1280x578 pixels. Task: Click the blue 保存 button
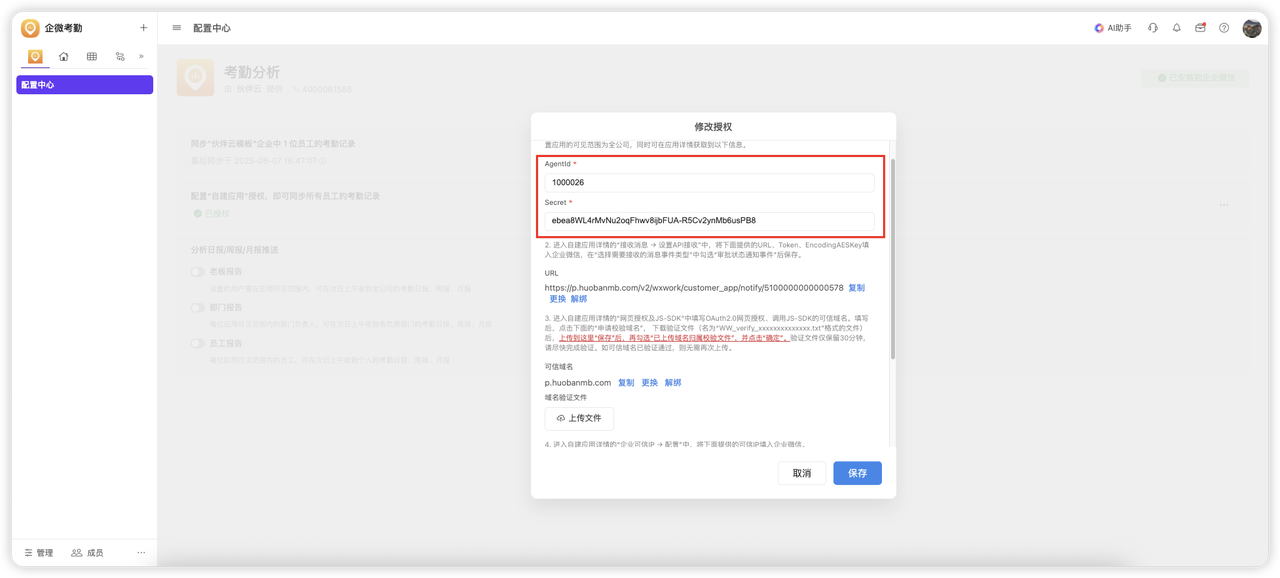coord(857,473)
